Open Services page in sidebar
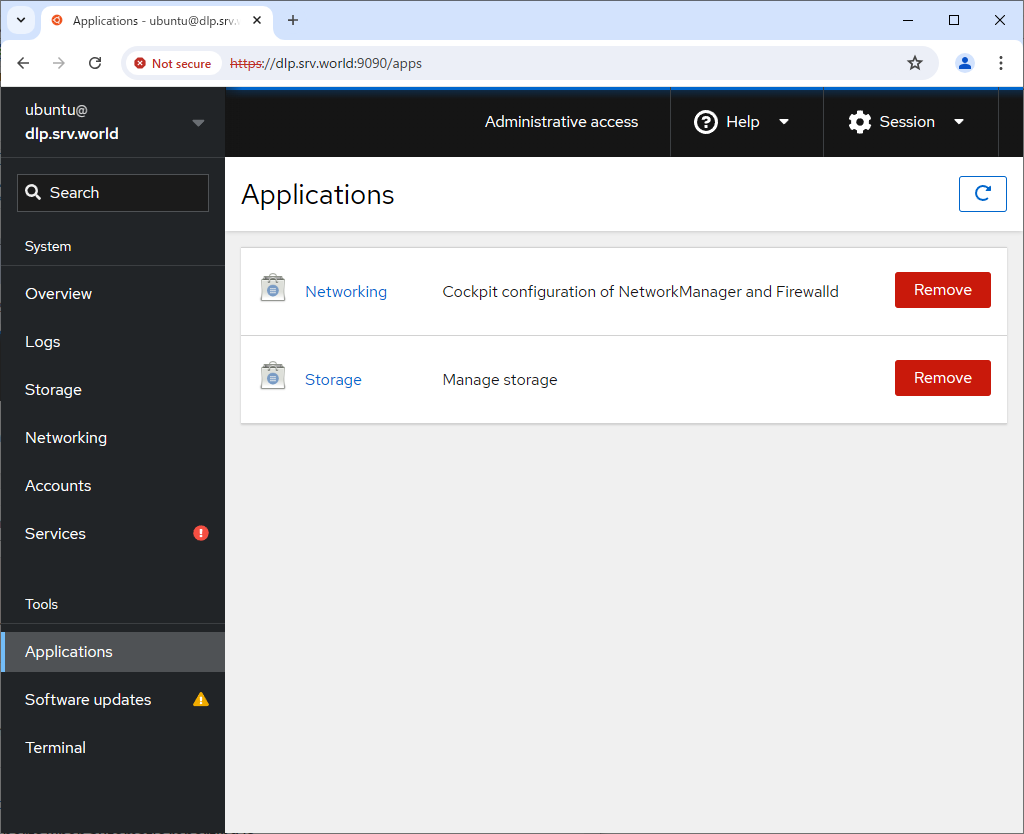Image resolution: width=1024 pixels, height=834 pixels. 112,534
